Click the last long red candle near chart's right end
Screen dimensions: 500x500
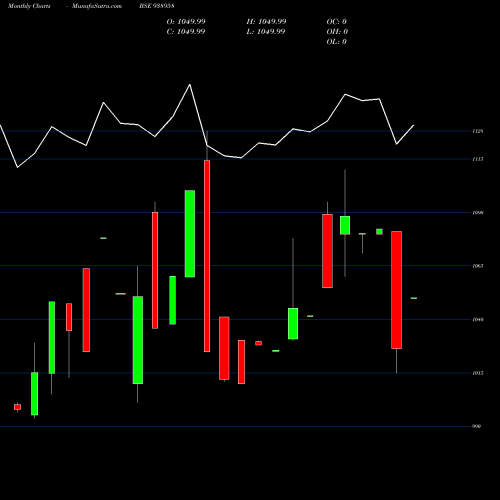(x=396, y=290)
